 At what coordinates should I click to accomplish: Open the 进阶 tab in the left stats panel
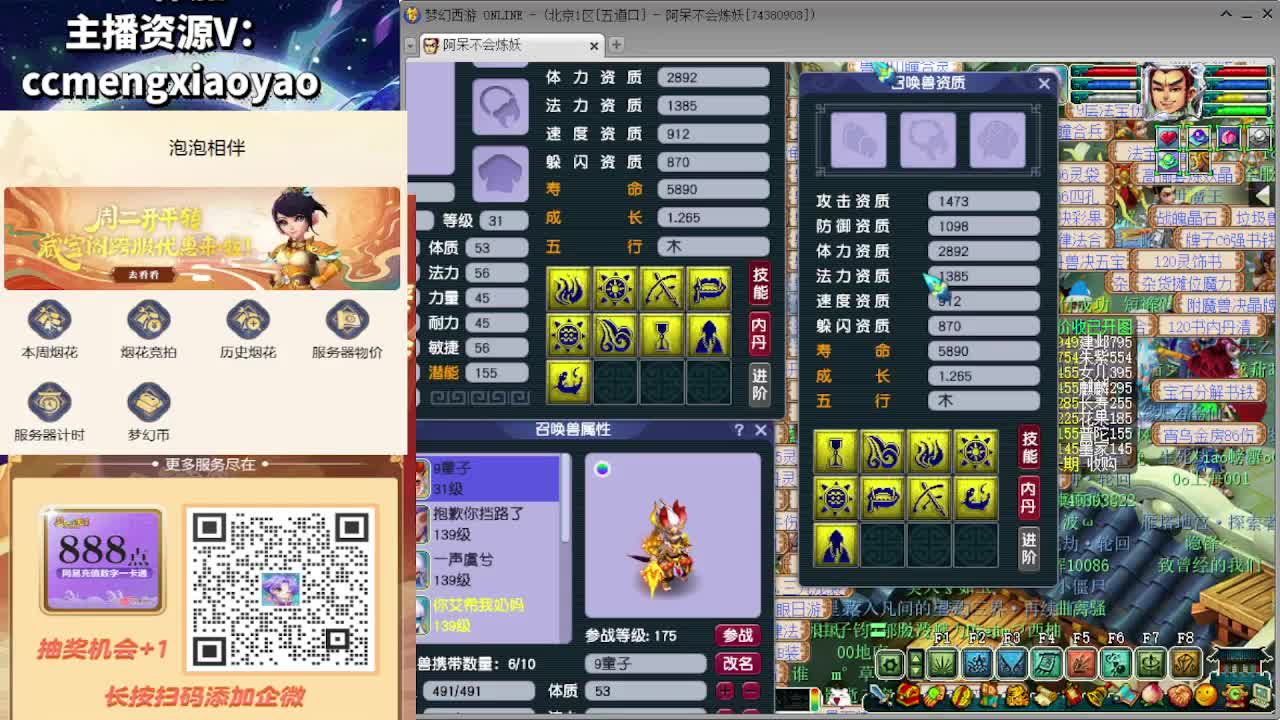pos(760,384)
